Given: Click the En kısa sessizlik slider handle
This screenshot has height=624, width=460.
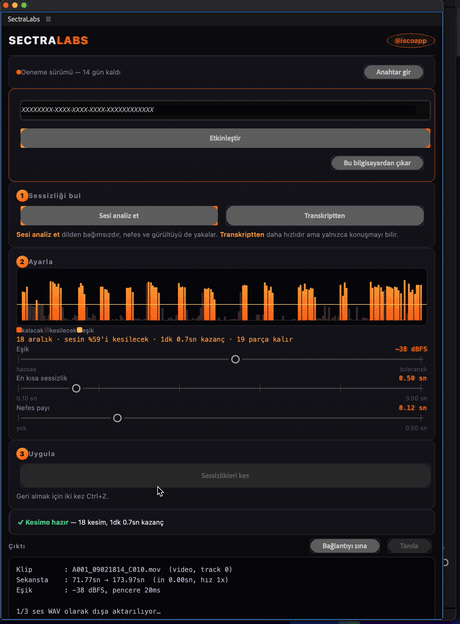Looking at the screenshot, I should (76, 388).
